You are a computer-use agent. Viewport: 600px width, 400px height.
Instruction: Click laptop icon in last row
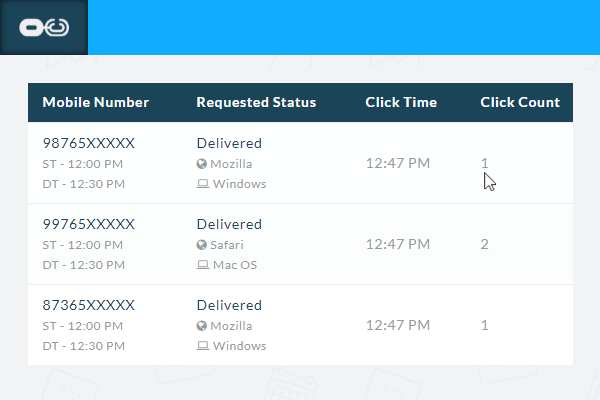202,346
